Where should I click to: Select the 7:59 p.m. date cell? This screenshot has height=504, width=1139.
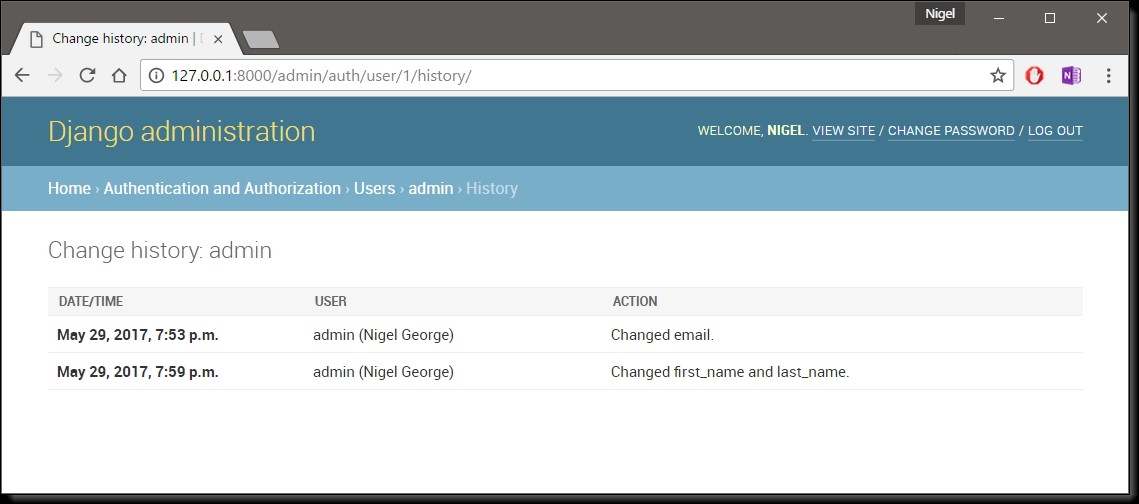pyautogui.click(x=138, y=372)
